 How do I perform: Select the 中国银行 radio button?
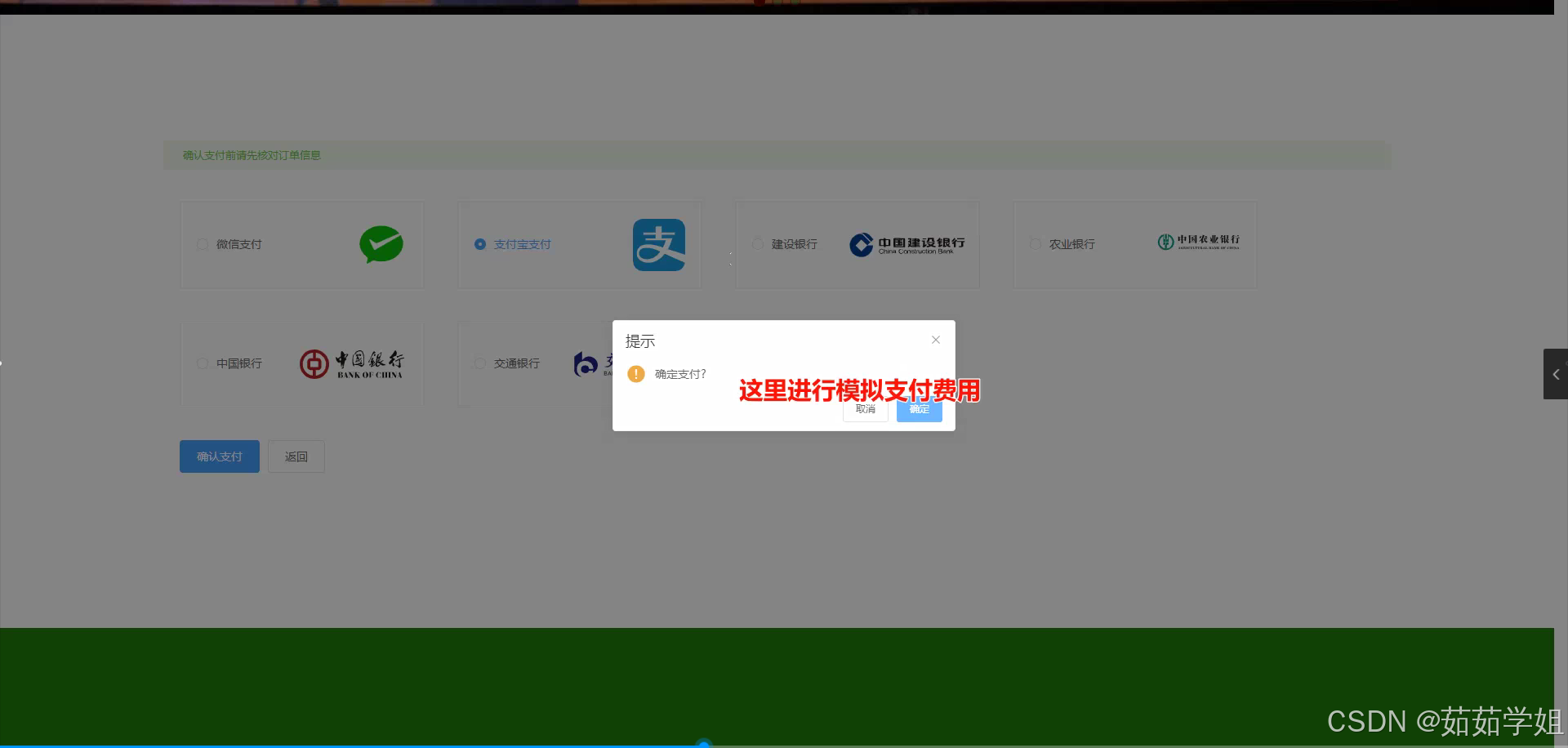pyautogui.click(x=202, y=363)
